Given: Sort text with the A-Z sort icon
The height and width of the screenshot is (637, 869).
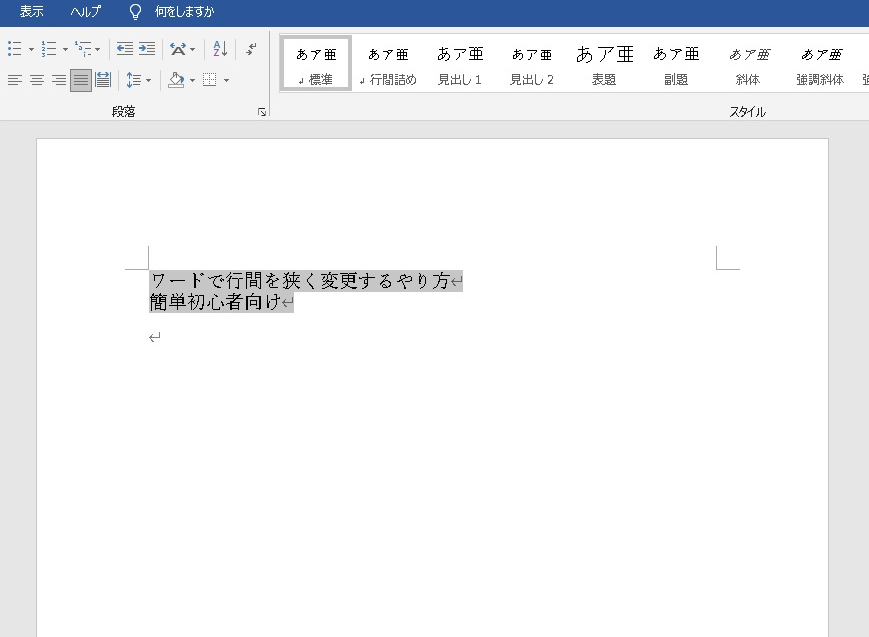Looking at the screenshot, I should [x=220, y=49].
